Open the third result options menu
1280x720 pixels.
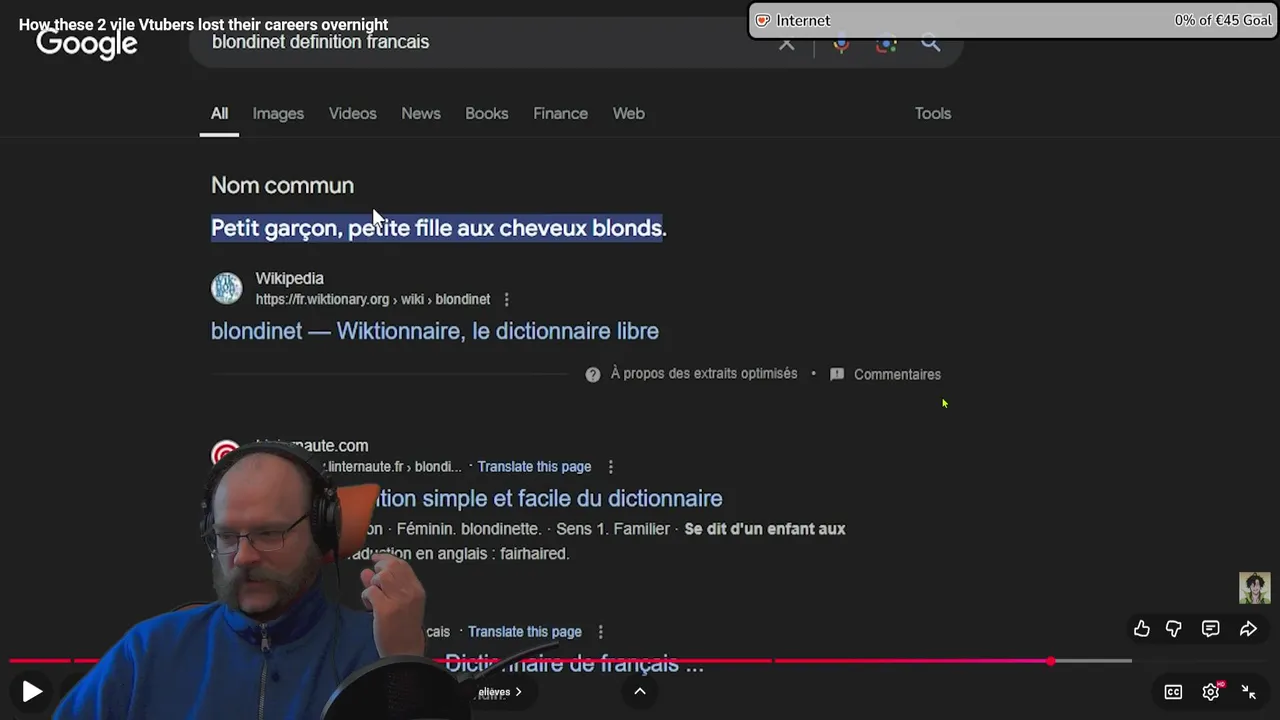[601, 632]
